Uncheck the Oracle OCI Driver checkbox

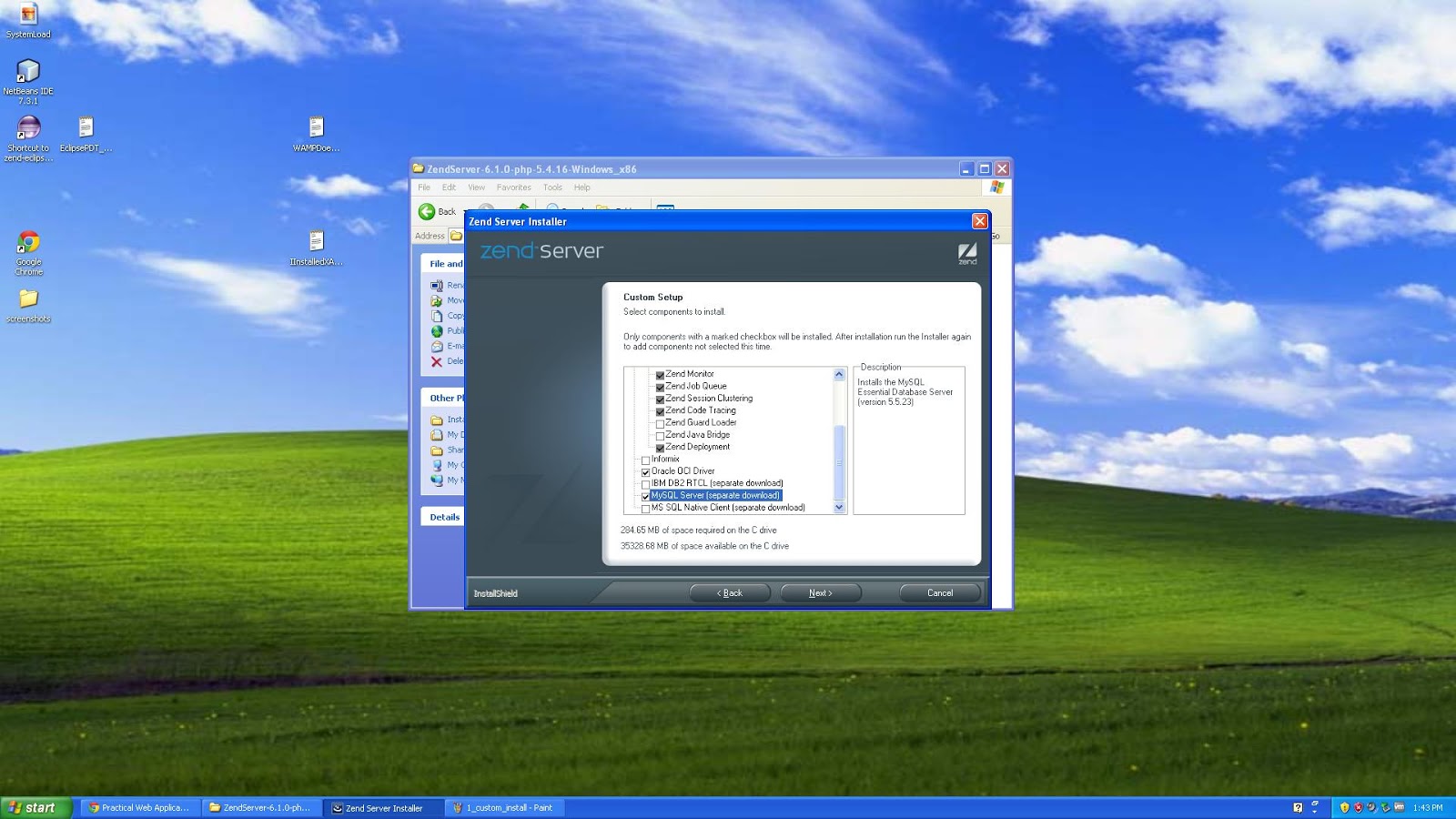[x=646, y=472]
